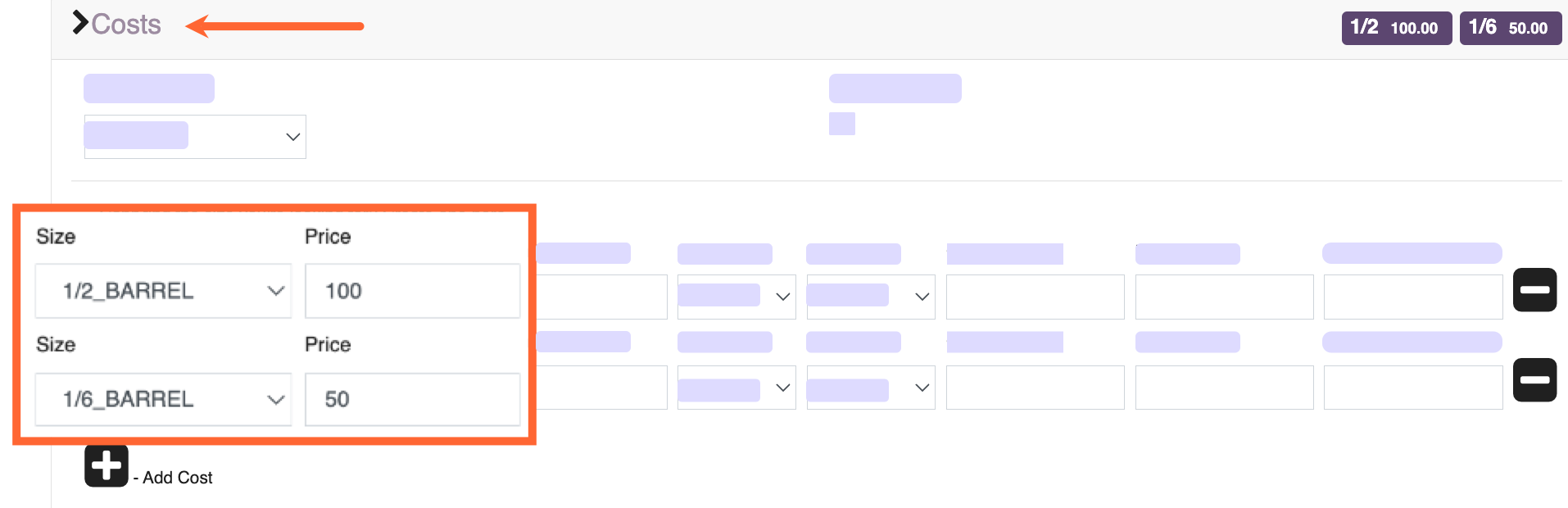Viewport: 1568px width, 508px height.
Task: Open second row's second blurred dropdown
Action: (736, 388)
